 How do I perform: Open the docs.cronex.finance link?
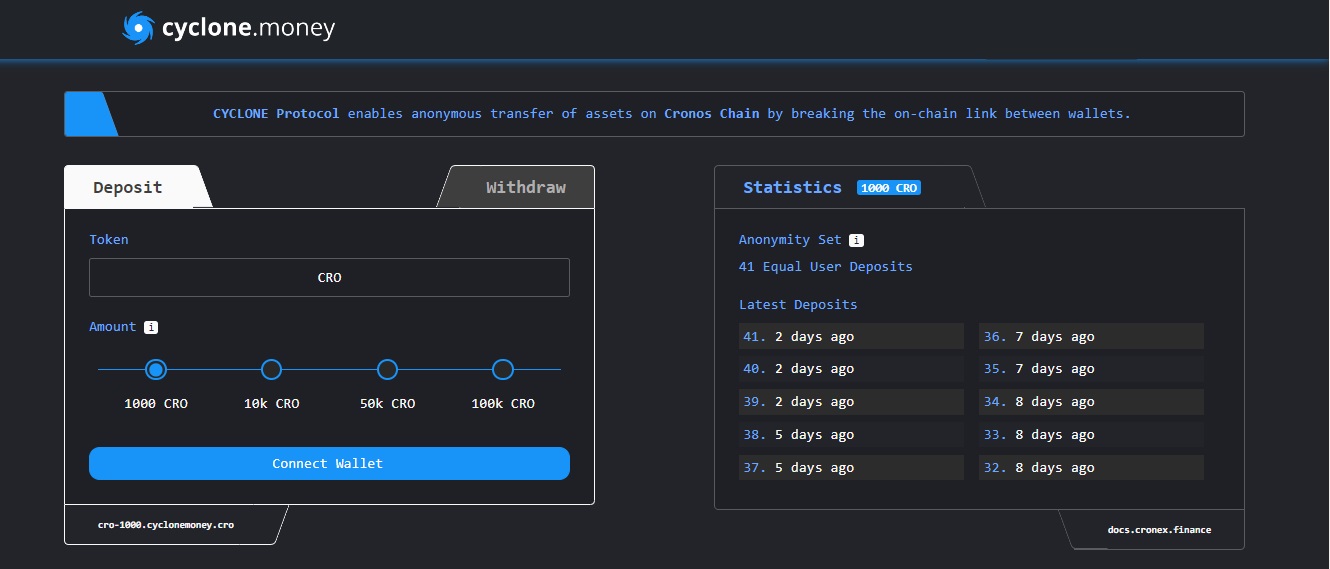tap(1159, 530)
